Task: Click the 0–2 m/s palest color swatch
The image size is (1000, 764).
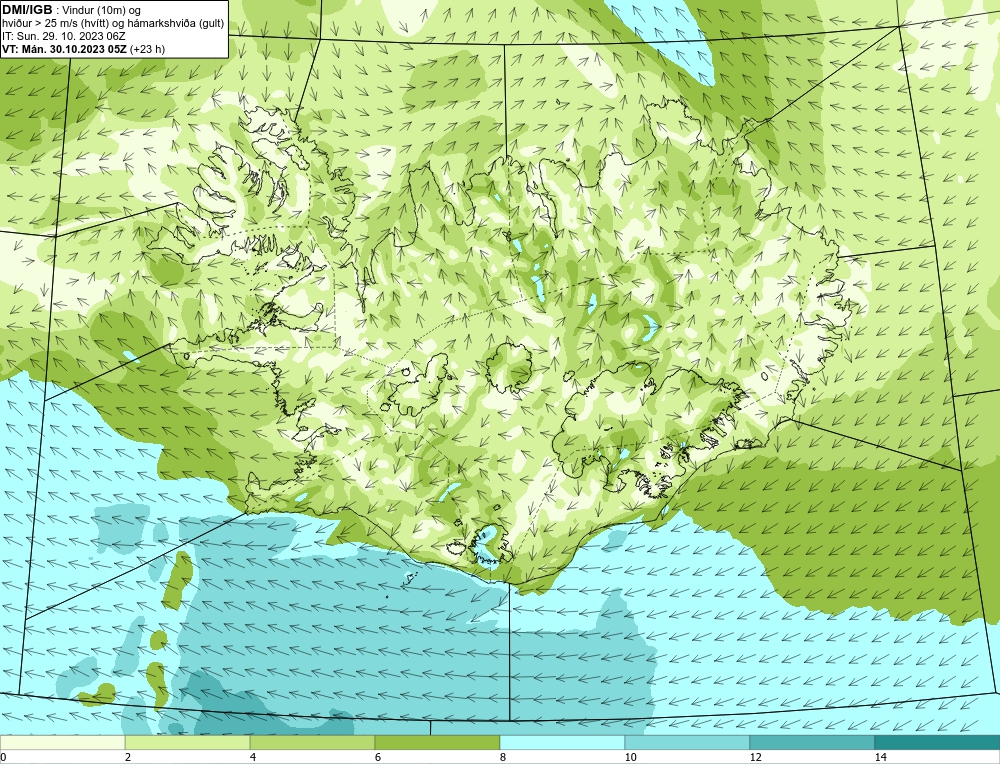Action: click(62, 742)
